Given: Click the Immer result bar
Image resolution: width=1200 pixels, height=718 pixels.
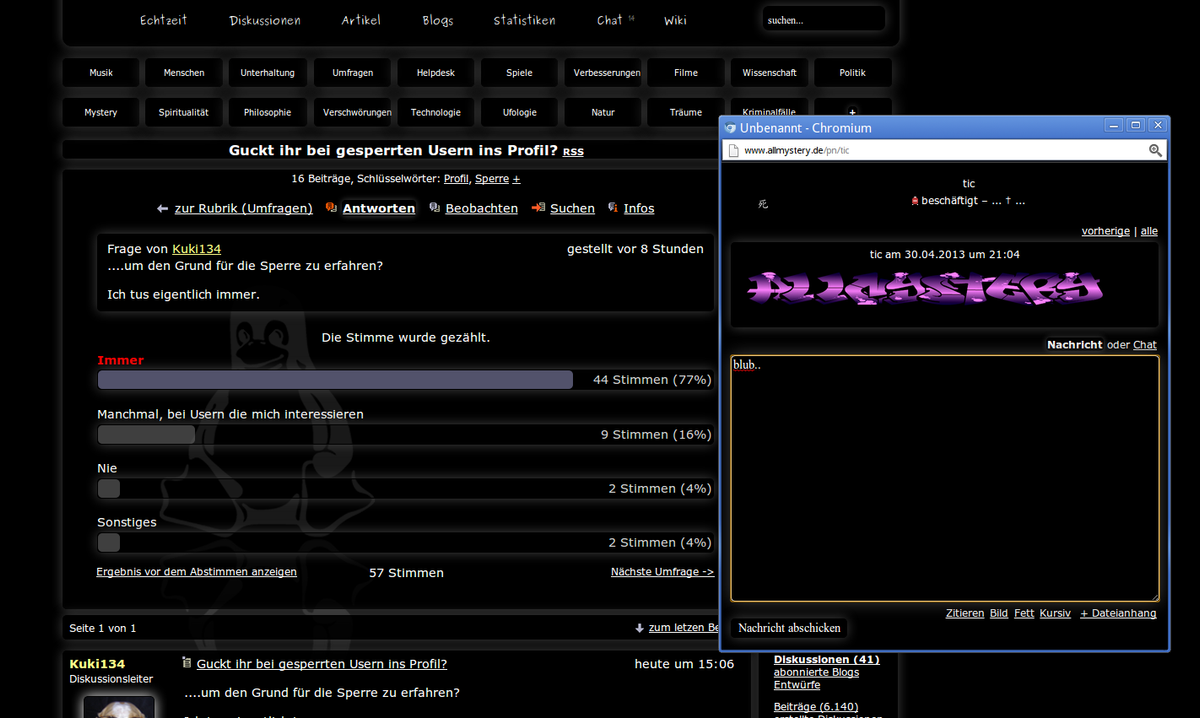Looking at the screenshot, I should pos(335,380).
